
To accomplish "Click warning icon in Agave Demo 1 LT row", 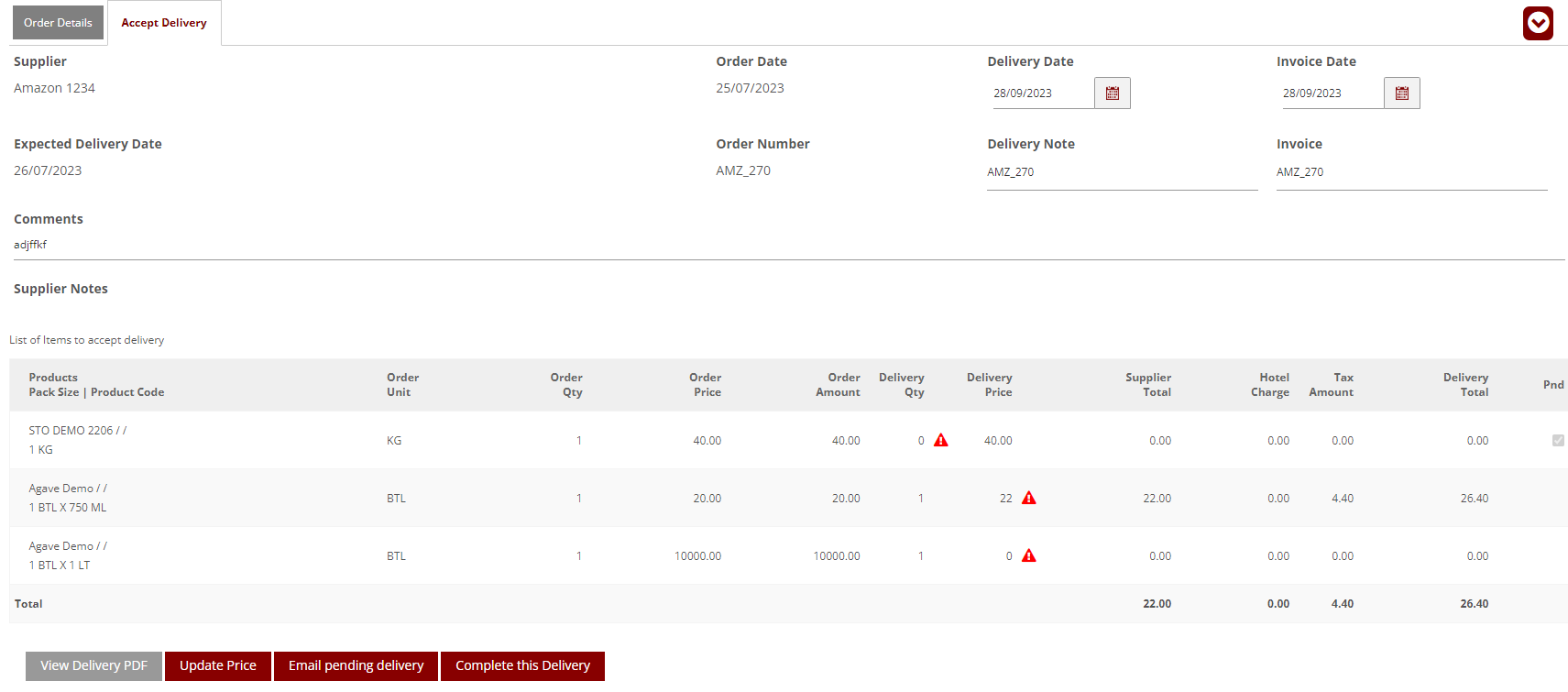I will pos(1028,556).
